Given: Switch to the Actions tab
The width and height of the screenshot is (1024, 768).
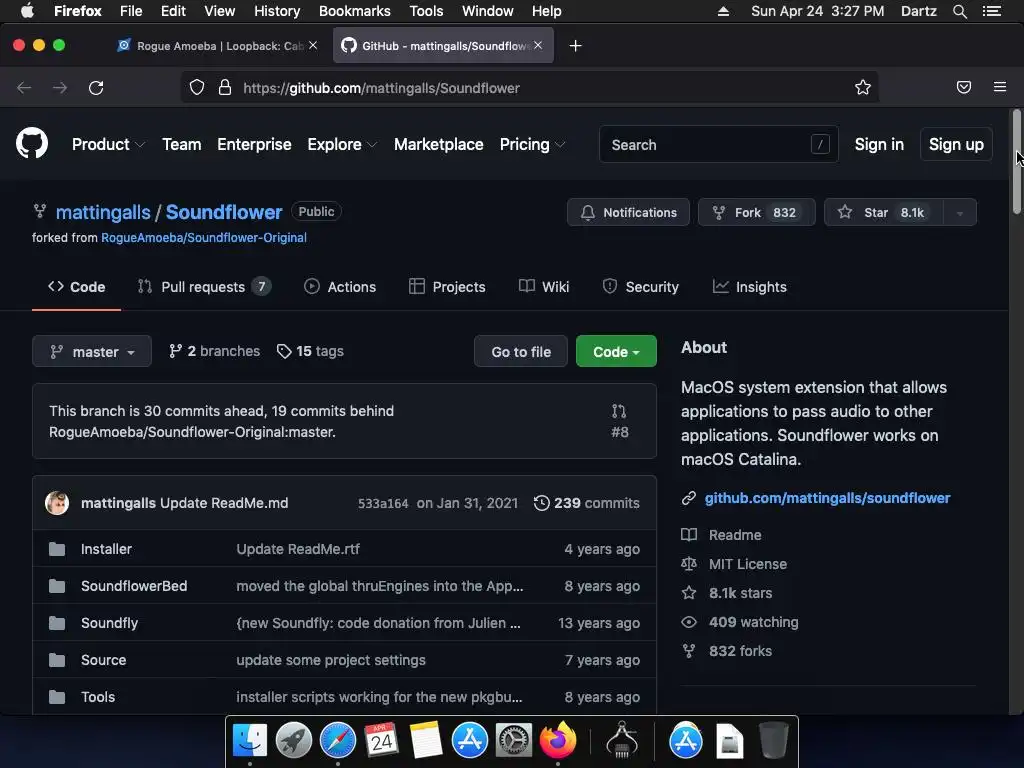Looking at the screenshot, I should click(340, 287).
